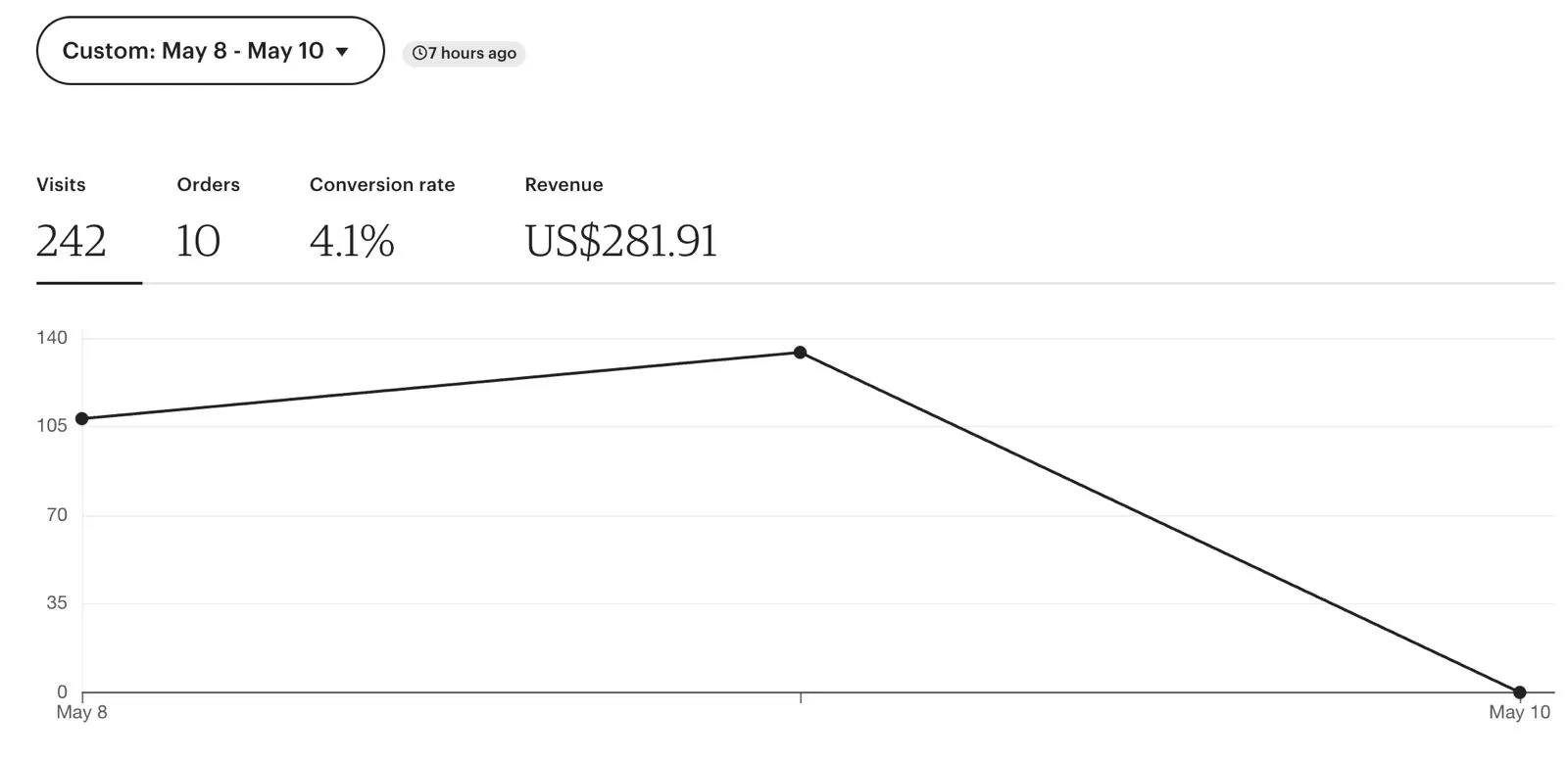Open the Custom: May 8 - May 10 date dropdown
Viewport: 1568px width, 761px height.
click(209, 51)
